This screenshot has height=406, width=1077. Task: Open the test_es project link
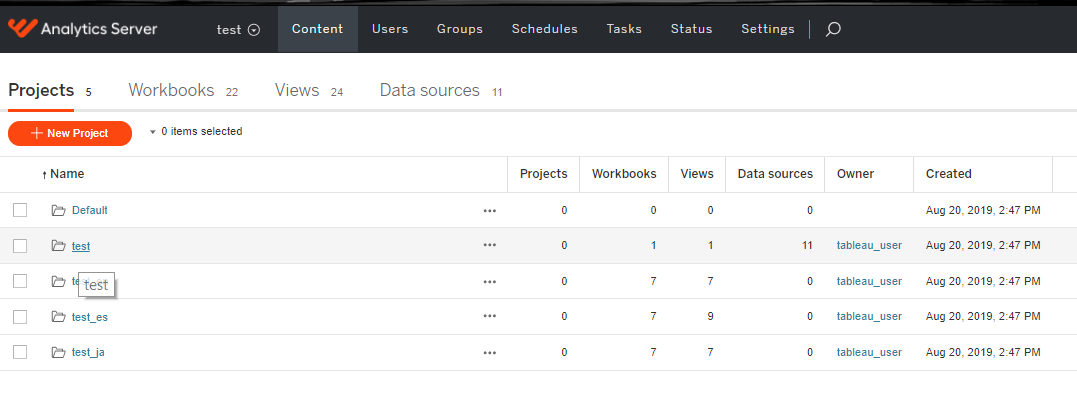pos(89,317)
